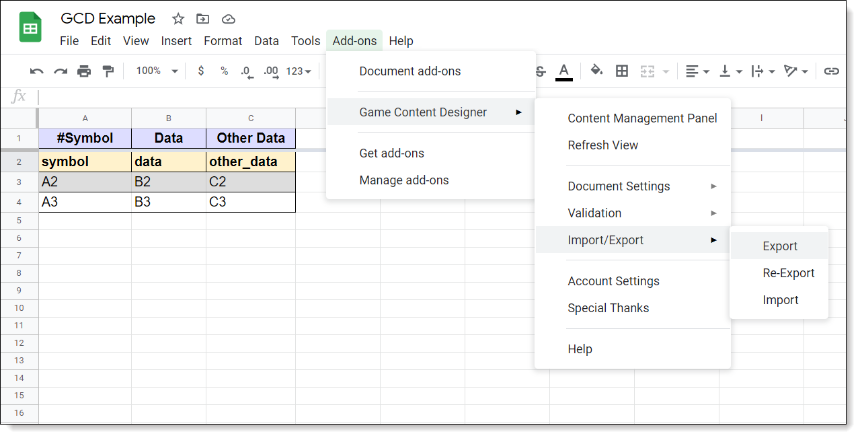The width and height of the screenshot is (860, 438).
Task: Select Refresh View
Action: coord(633,145)
